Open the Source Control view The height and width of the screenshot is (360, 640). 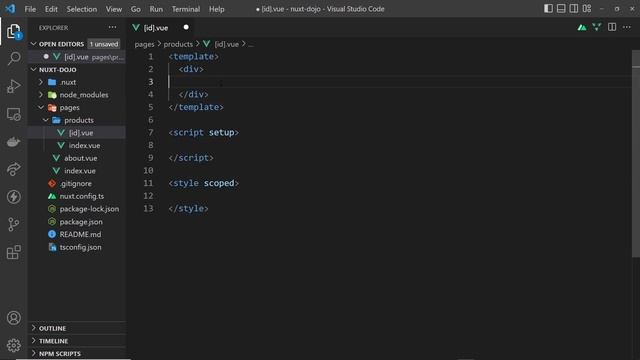tap(13, 224)
